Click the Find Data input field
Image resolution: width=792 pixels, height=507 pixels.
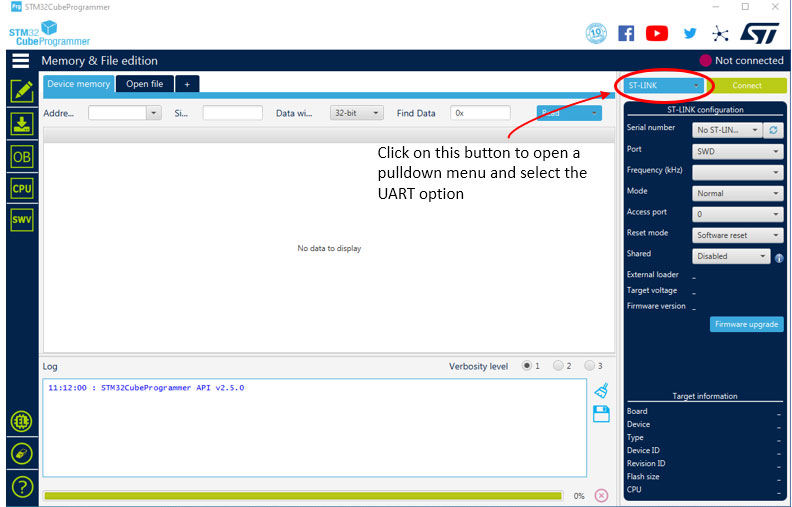(480, 113)
